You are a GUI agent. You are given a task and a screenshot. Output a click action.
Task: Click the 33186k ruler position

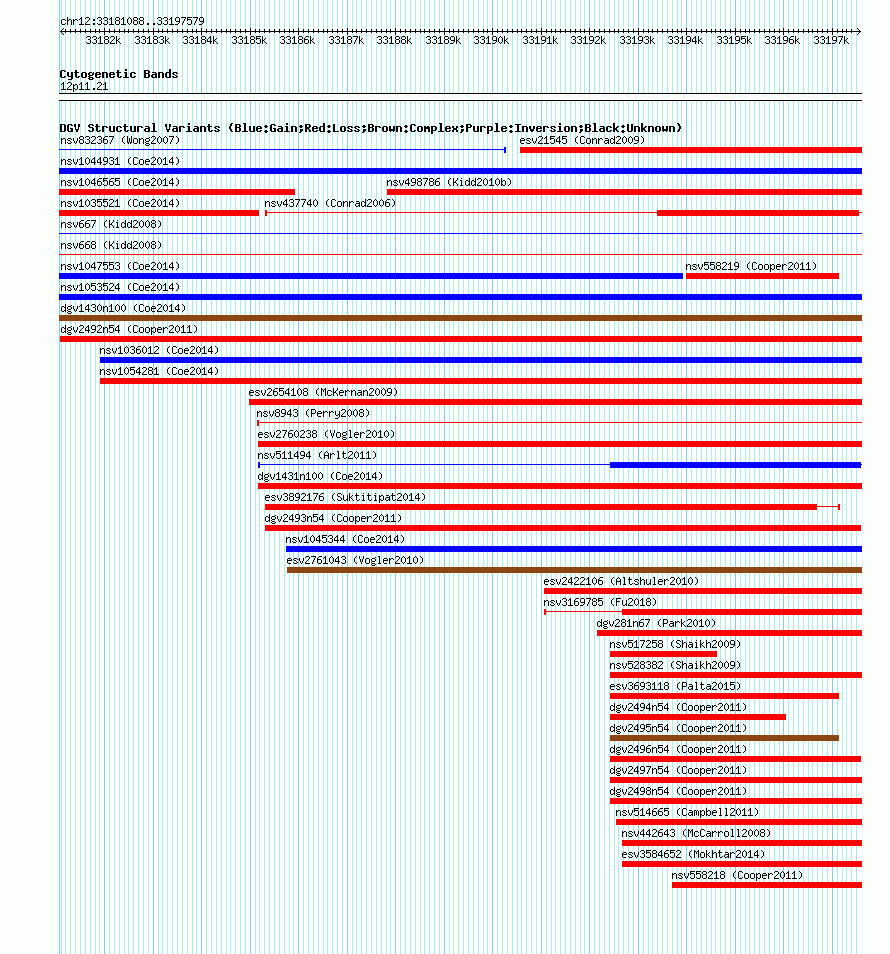297,40
